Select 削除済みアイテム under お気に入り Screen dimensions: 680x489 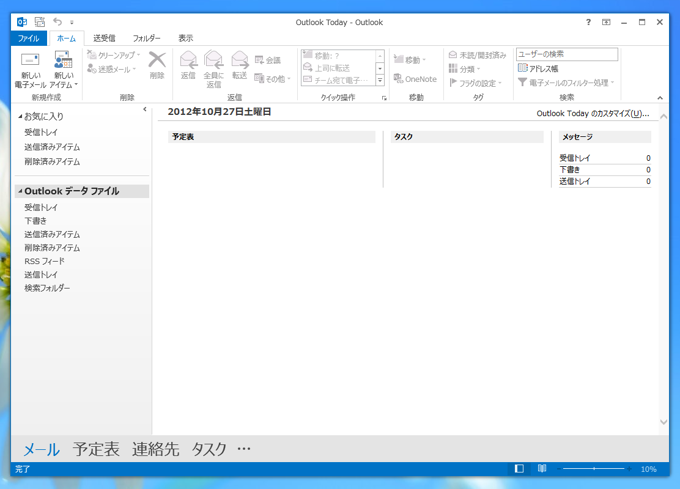52,162
